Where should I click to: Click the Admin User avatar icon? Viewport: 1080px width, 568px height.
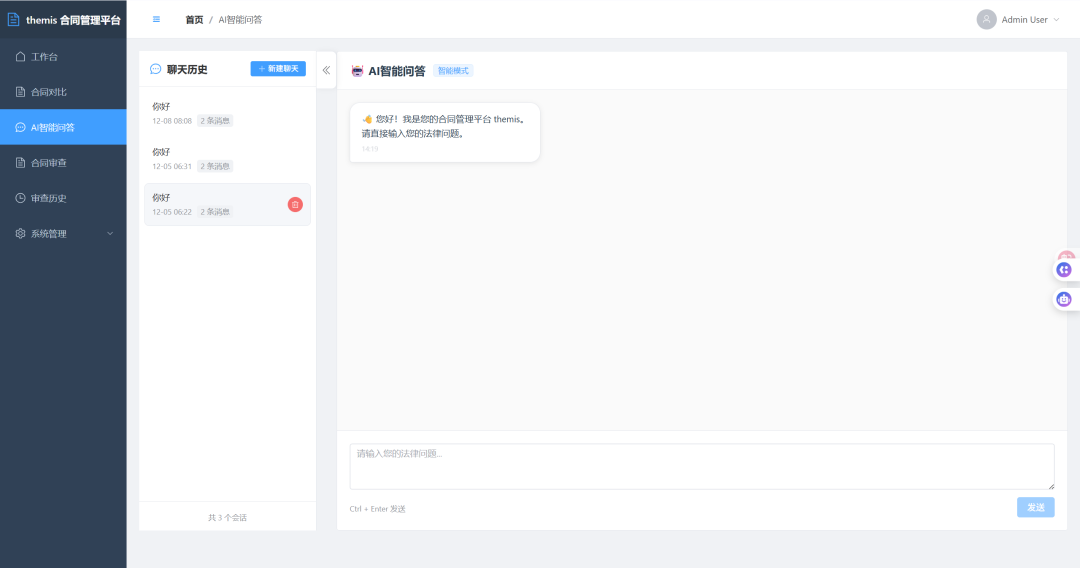[x=986, y=19]
